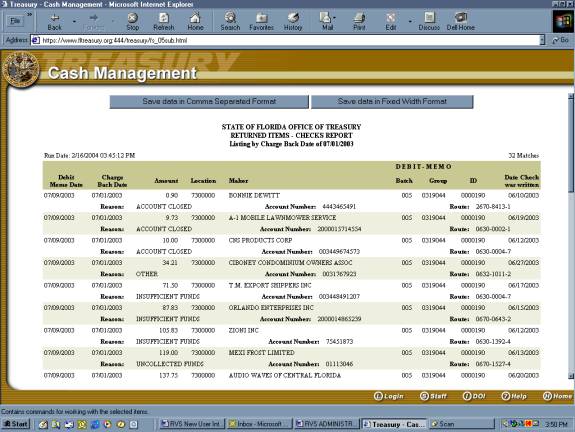The width and height of the screenshot is (575, 432).
Task: Click the Login footer link
Action: pyautogui.click(x=389, y=396)
